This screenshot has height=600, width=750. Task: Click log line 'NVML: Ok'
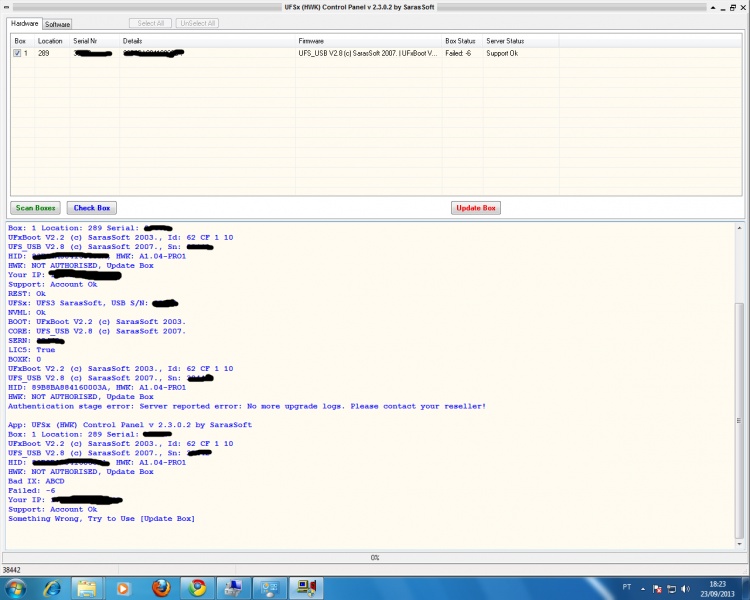[27, 312]
